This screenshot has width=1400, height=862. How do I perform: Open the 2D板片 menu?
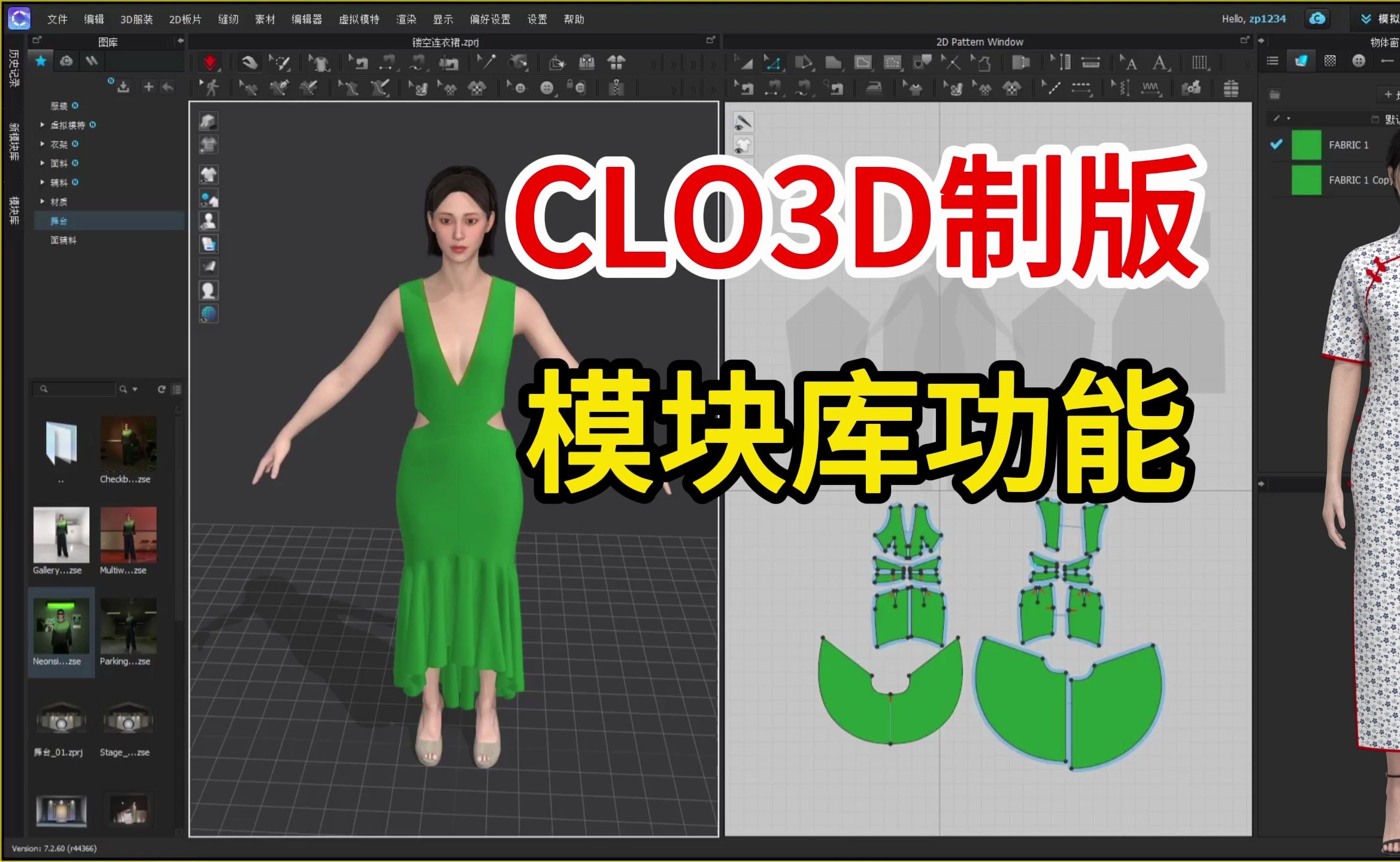(185, 19)
